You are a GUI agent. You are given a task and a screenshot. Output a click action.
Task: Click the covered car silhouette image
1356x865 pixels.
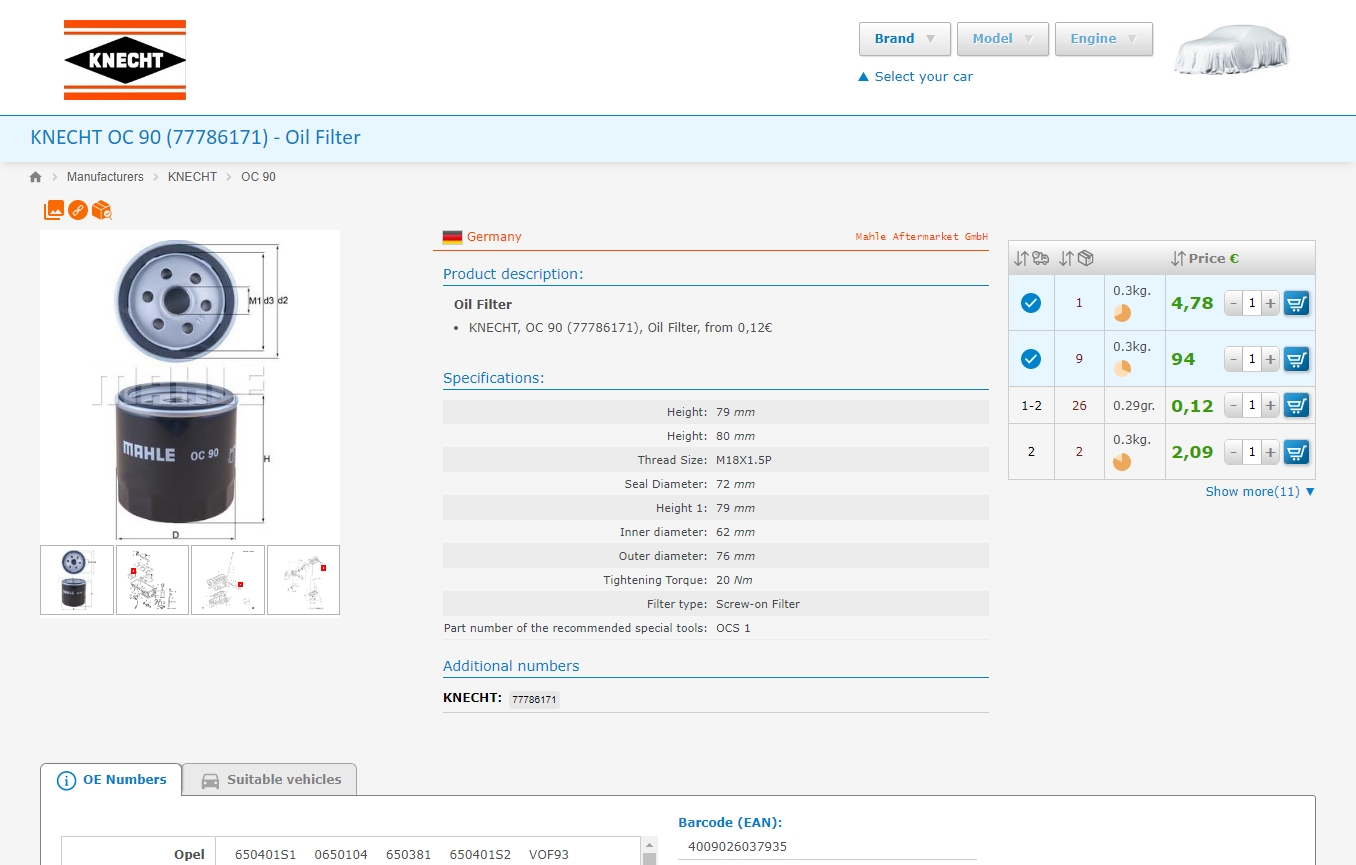[x=1231, y=49]
